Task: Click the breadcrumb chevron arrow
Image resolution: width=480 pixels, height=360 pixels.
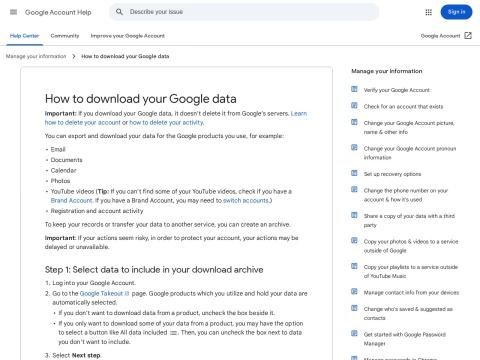Action: 74,56
